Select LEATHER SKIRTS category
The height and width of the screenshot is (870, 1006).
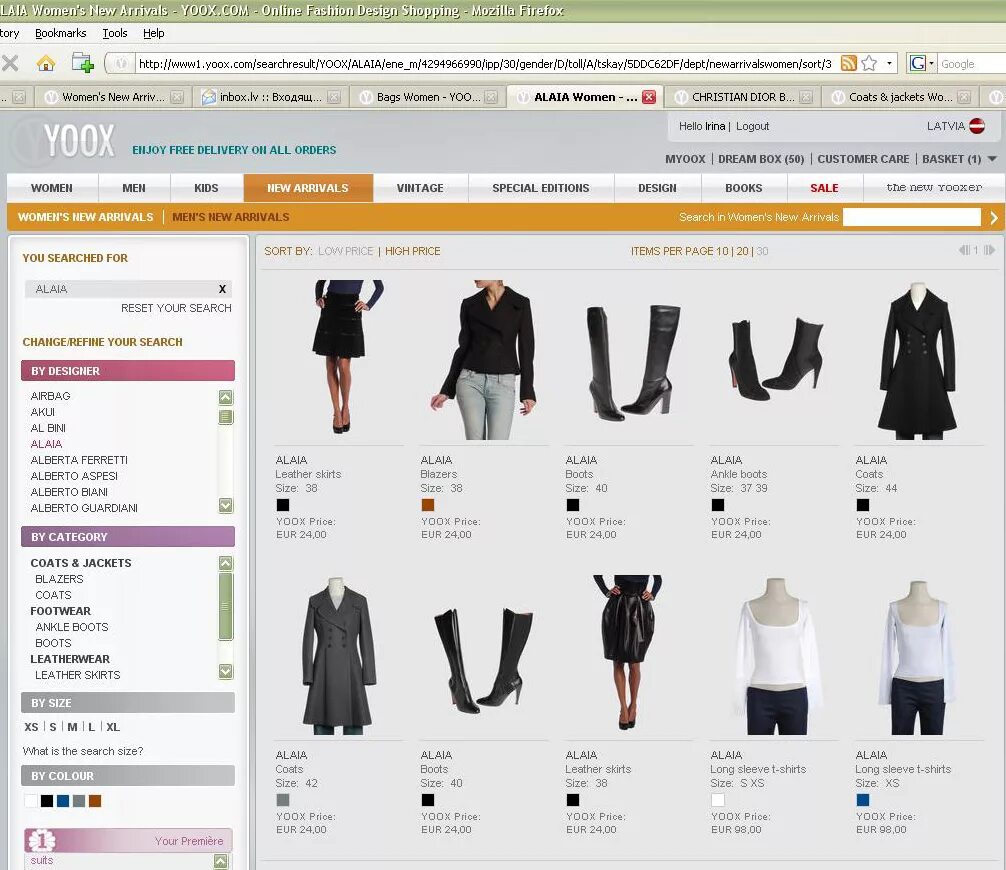pyautogui.click(x=78, y=675)
